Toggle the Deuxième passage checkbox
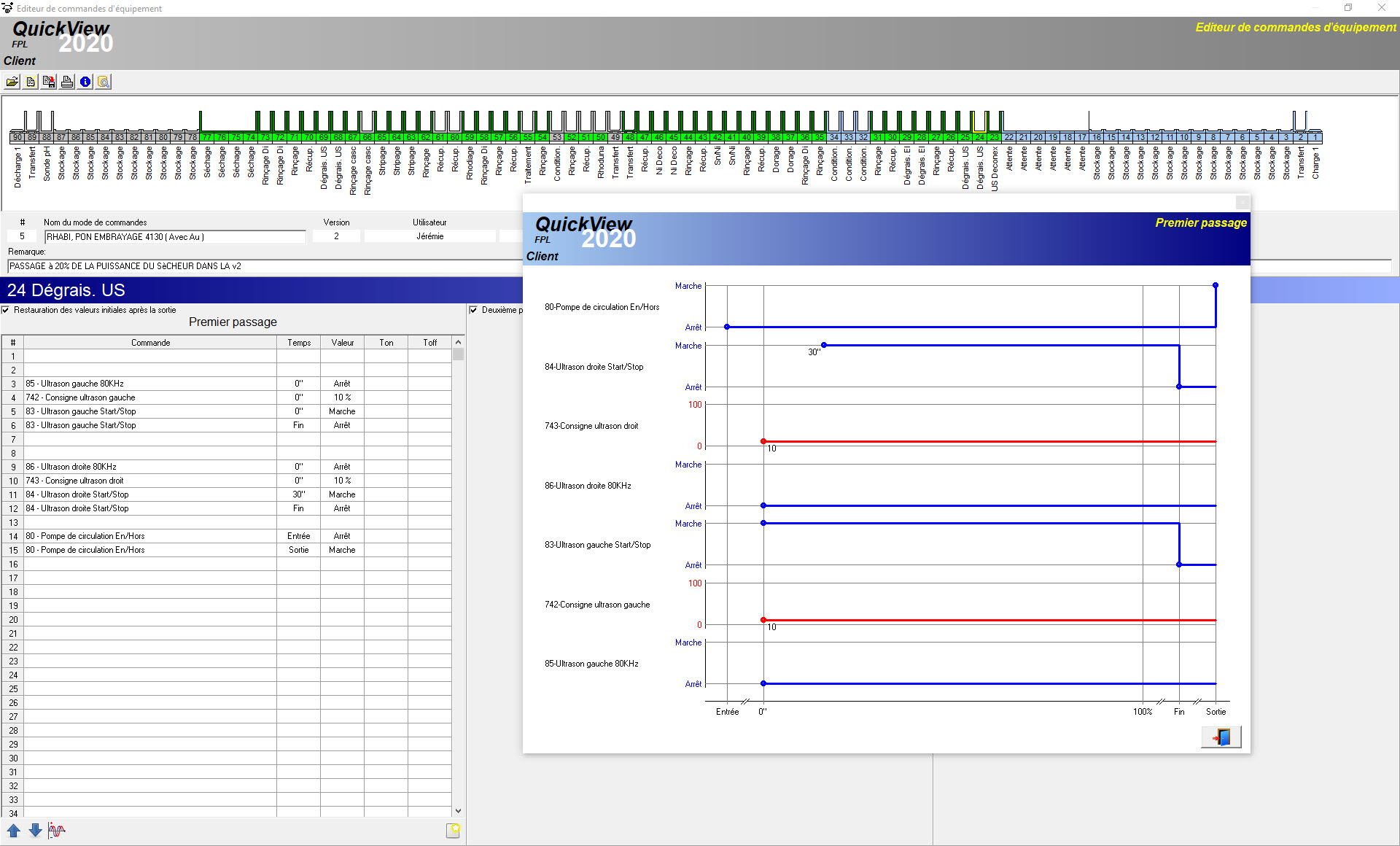Viewport: 1400px width, 846px height. coord(473,310)
